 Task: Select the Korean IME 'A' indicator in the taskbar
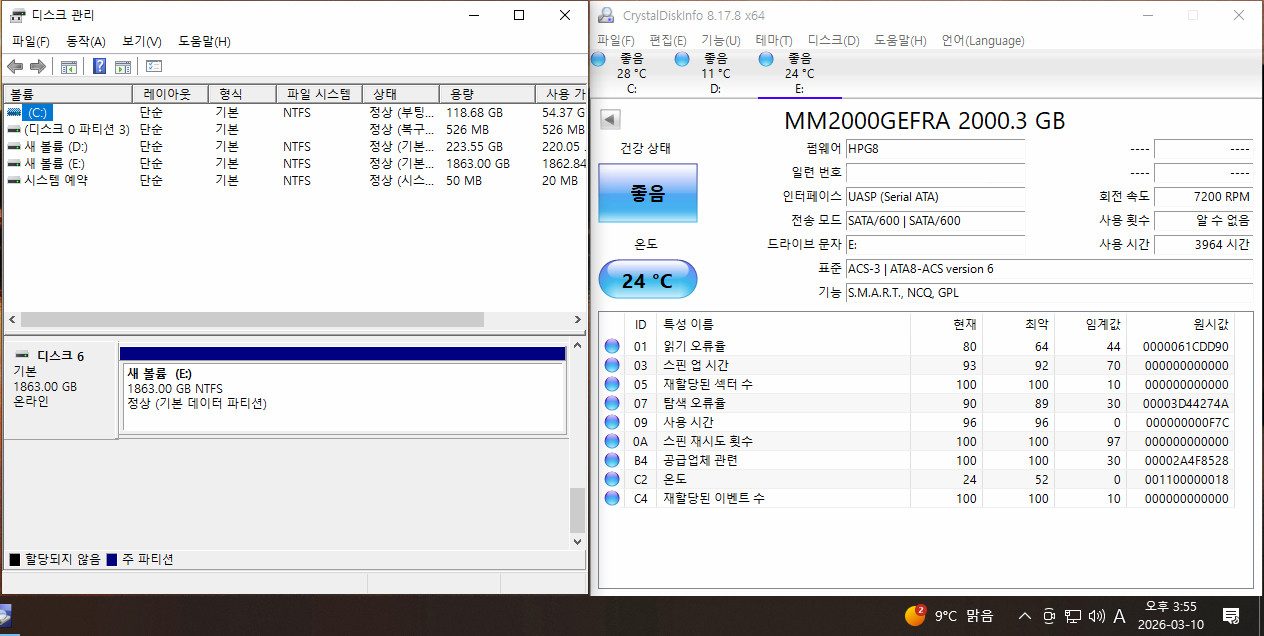[x=1120, y=616]
